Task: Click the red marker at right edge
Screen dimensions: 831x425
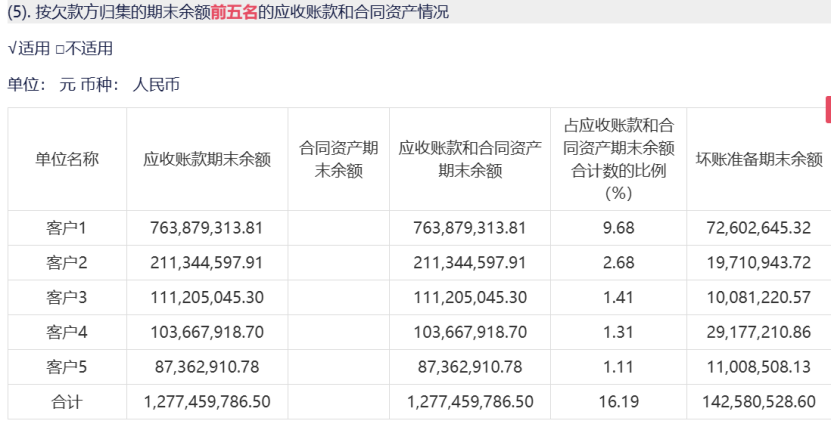Action: coord(827,107)
